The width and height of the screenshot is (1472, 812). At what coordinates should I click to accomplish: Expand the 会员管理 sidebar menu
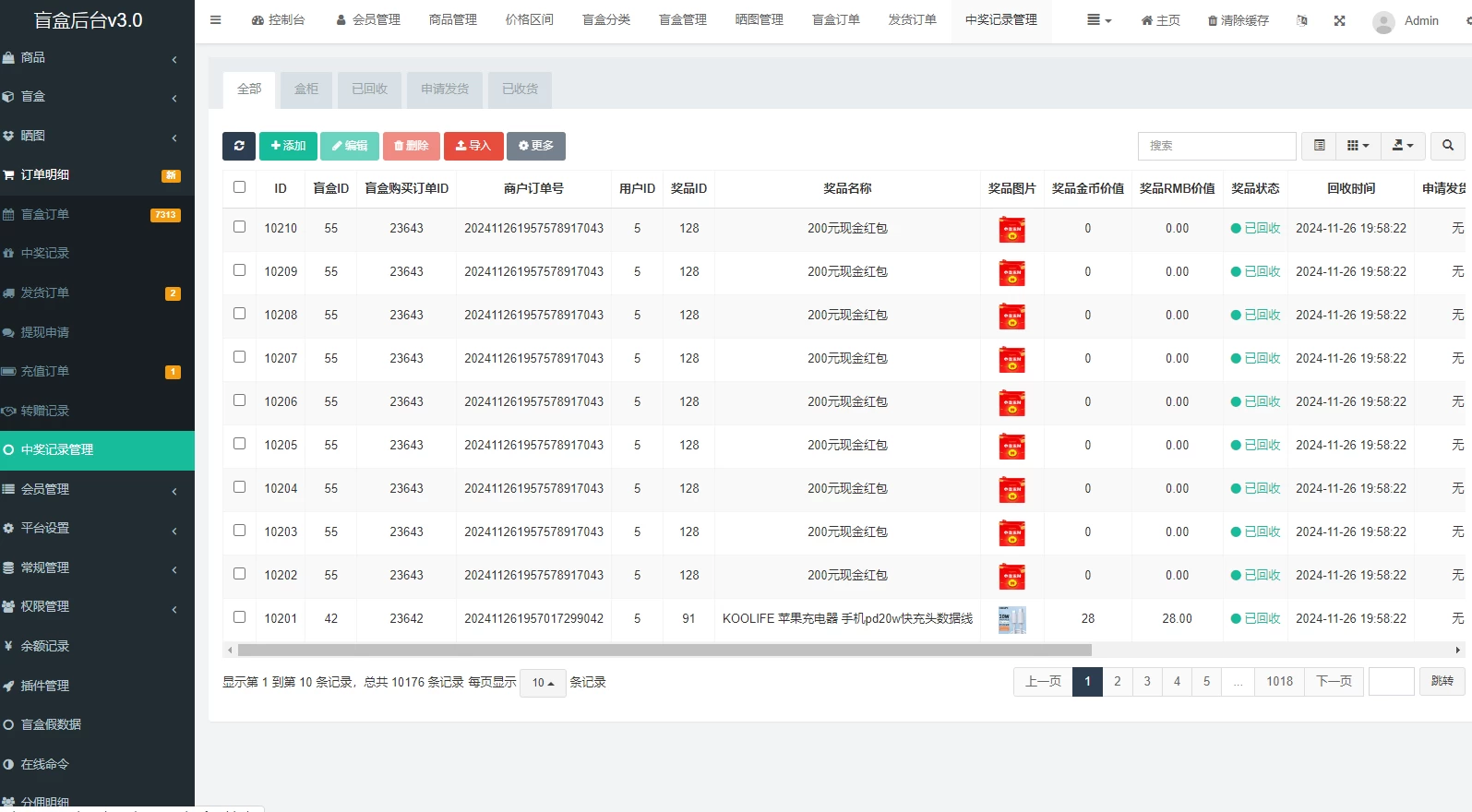[97, 489]
